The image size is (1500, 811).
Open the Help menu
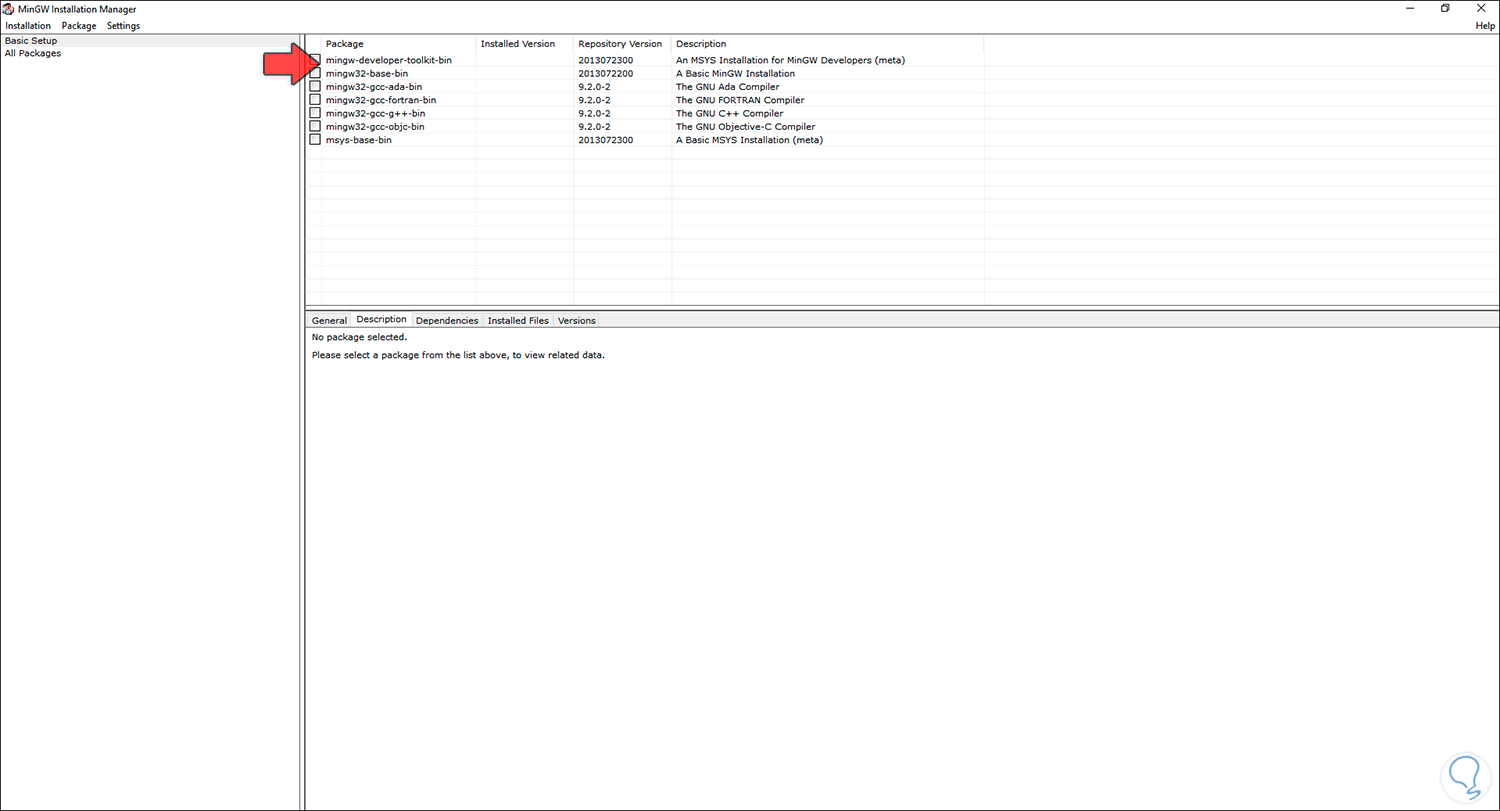coord(1485,26)
